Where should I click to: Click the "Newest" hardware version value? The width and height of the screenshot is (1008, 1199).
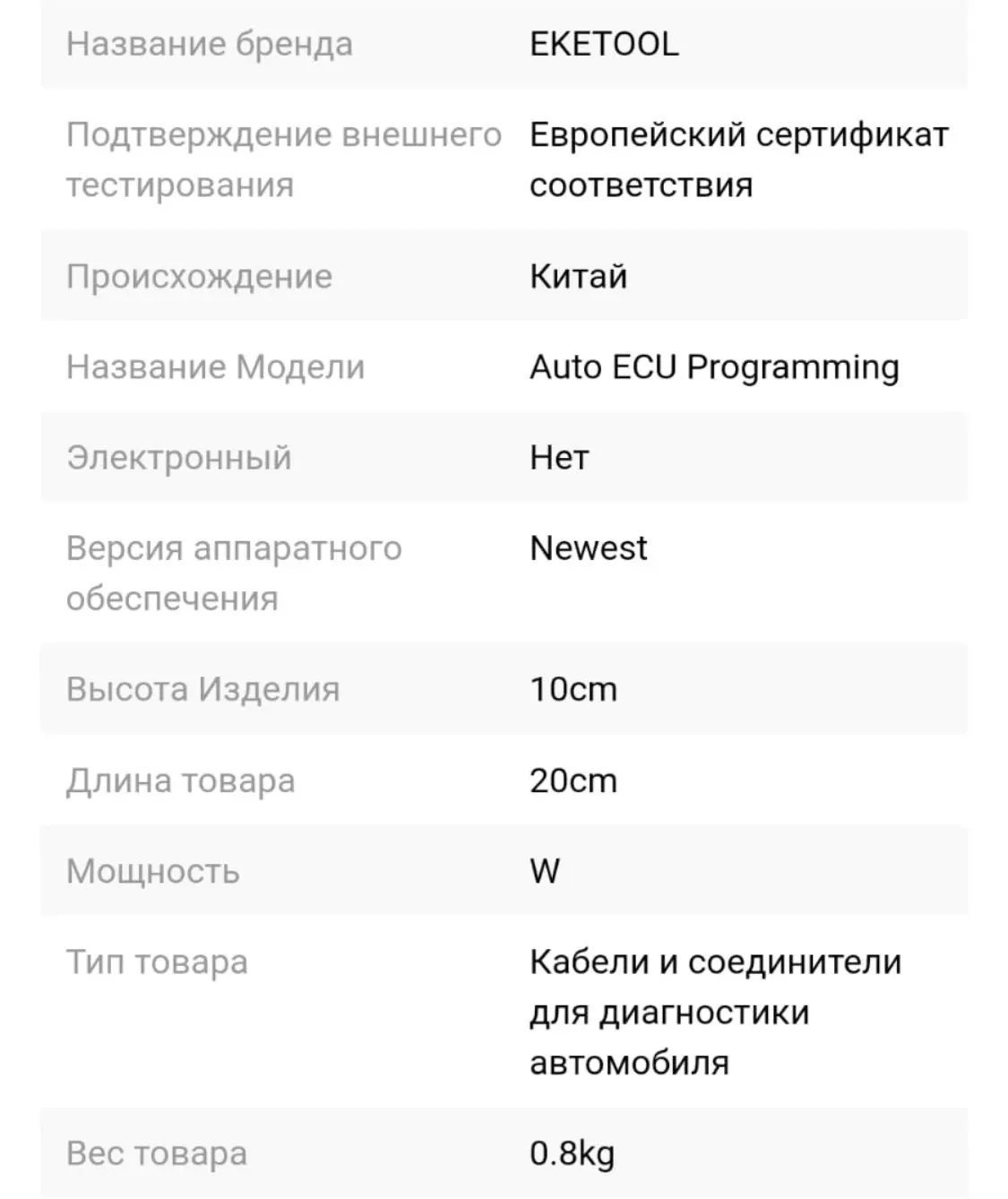pos(588,548)
